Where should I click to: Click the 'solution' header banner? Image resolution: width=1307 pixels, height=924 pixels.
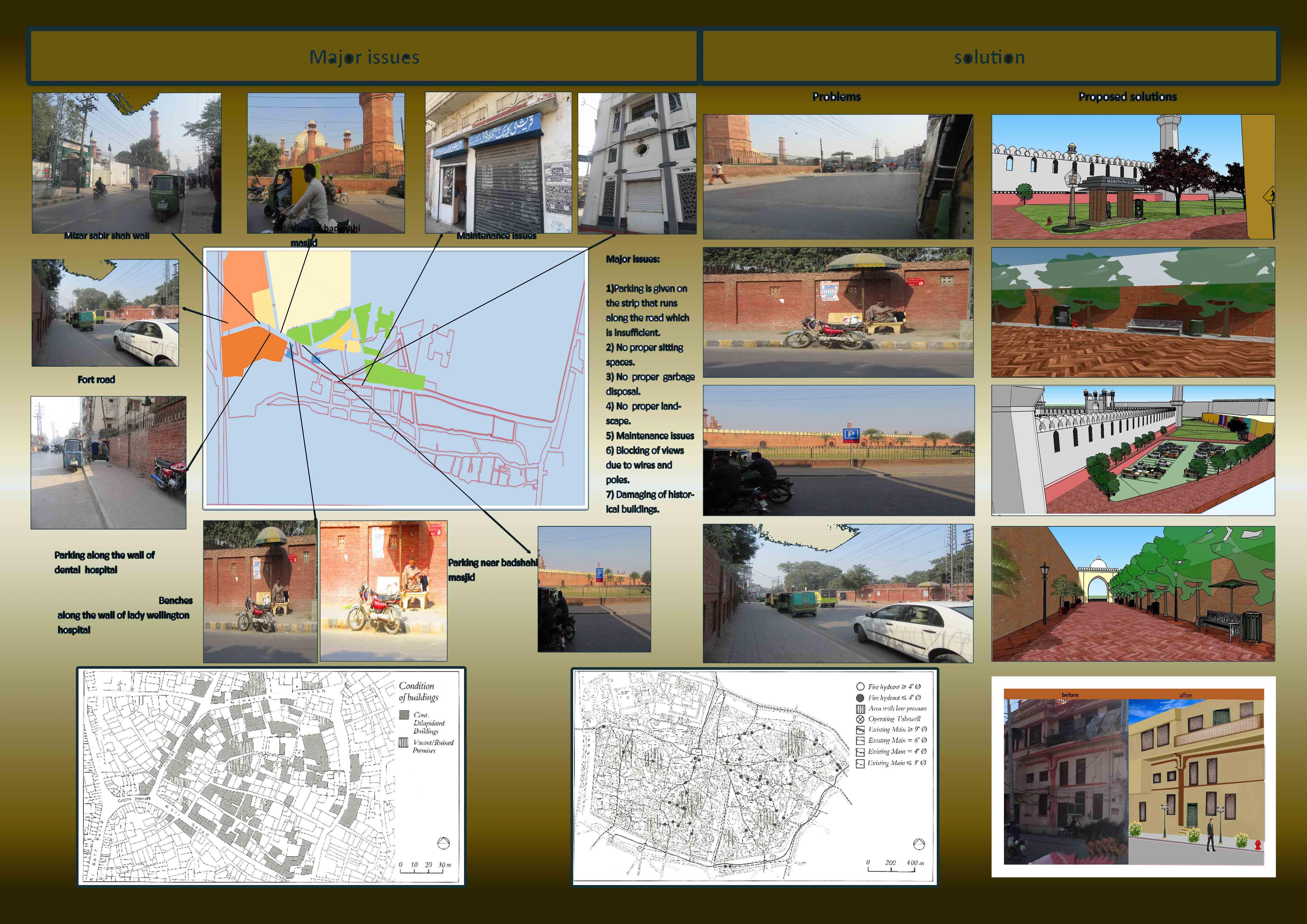click(x=989, y=57)
